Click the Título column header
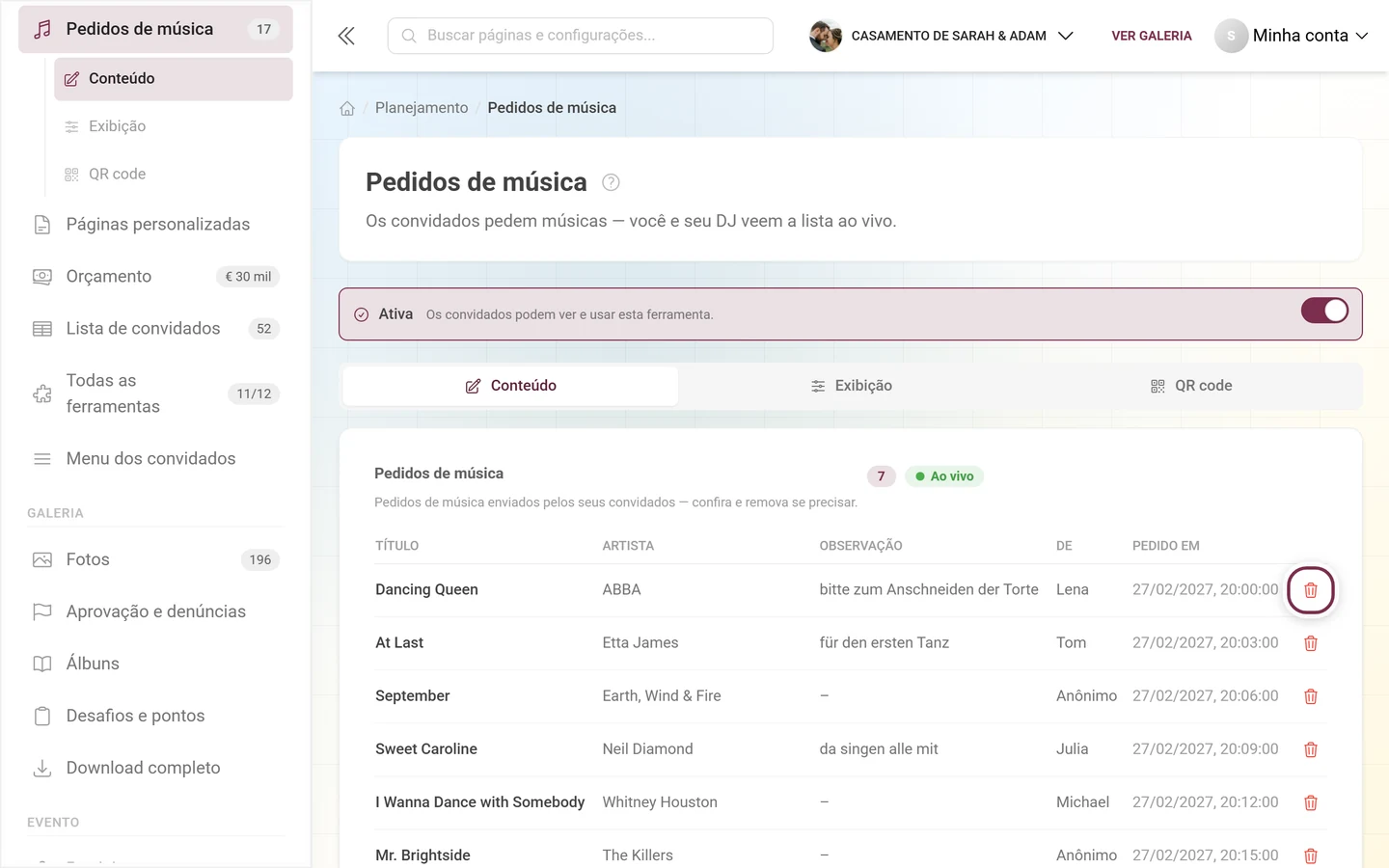The width and height of the screenshot is (1389, 868). pyautogui.click(x=396, y=546)
